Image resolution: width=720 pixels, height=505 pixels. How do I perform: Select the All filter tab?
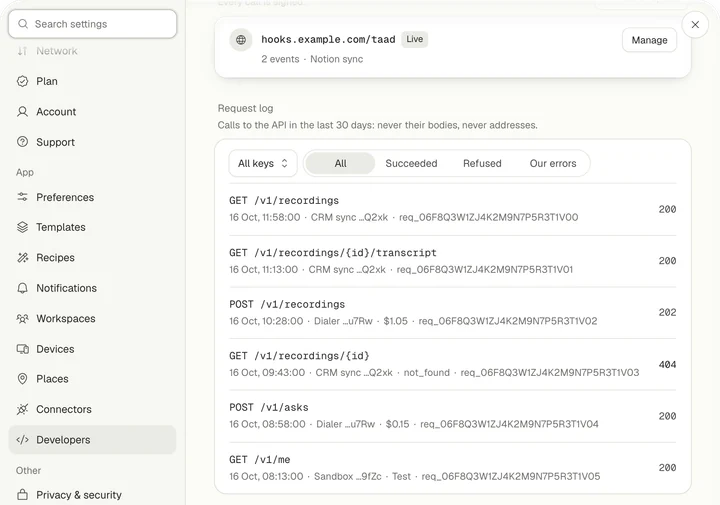click(340, 163)
